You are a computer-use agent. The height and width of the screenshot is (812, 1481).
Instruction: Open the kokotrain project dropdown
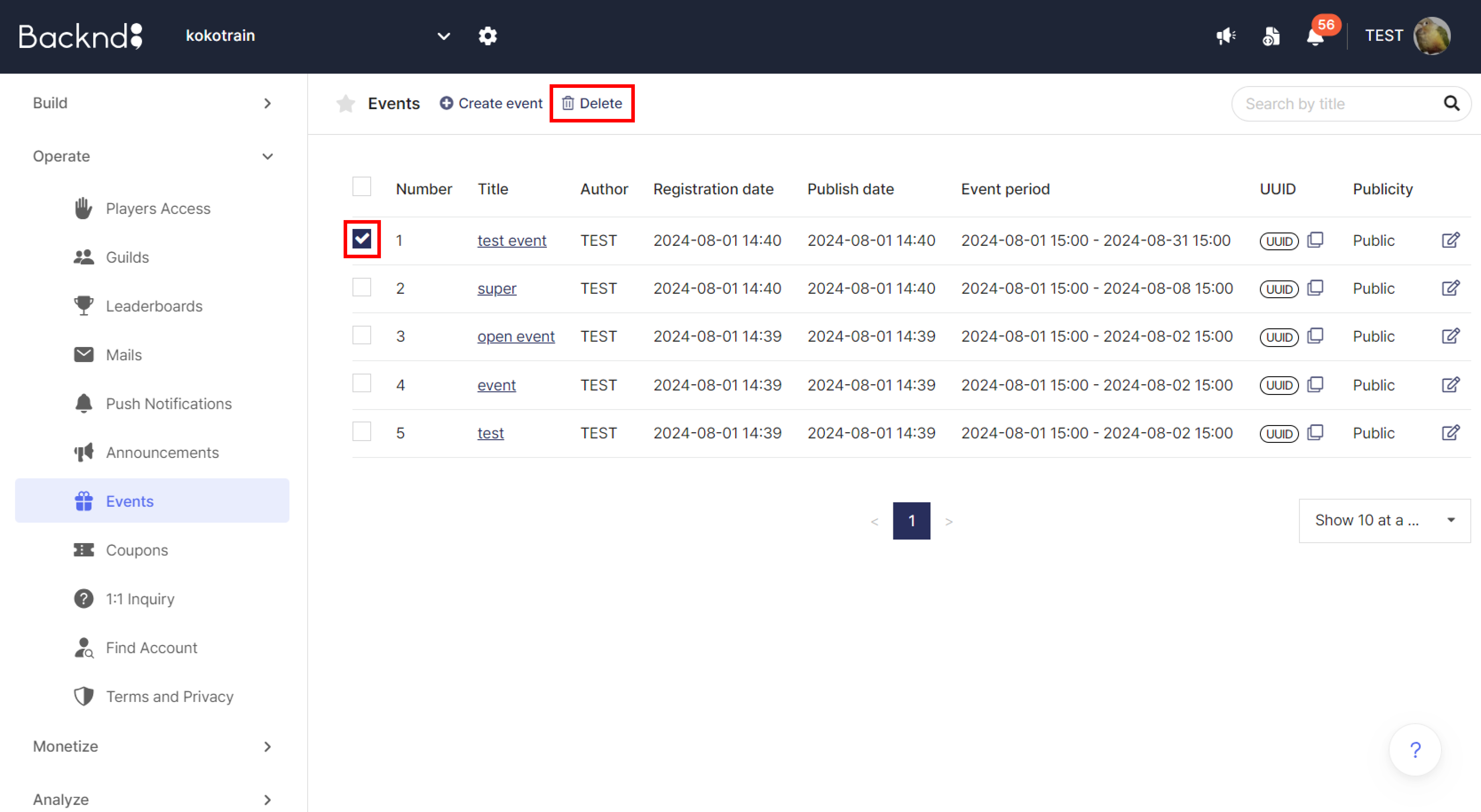point(317,36)
